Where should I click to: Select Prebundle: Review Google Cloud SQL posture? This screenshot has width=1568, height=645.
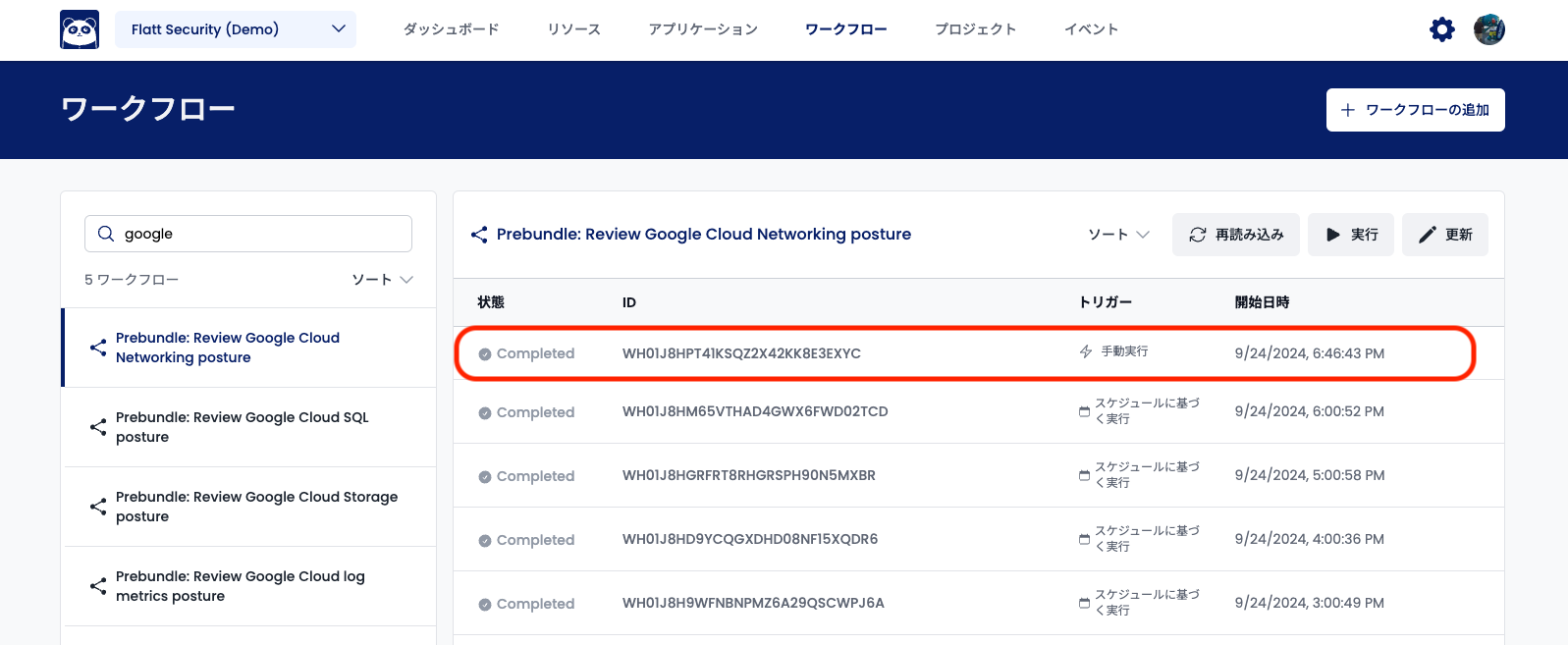click(x=249, y=427)
